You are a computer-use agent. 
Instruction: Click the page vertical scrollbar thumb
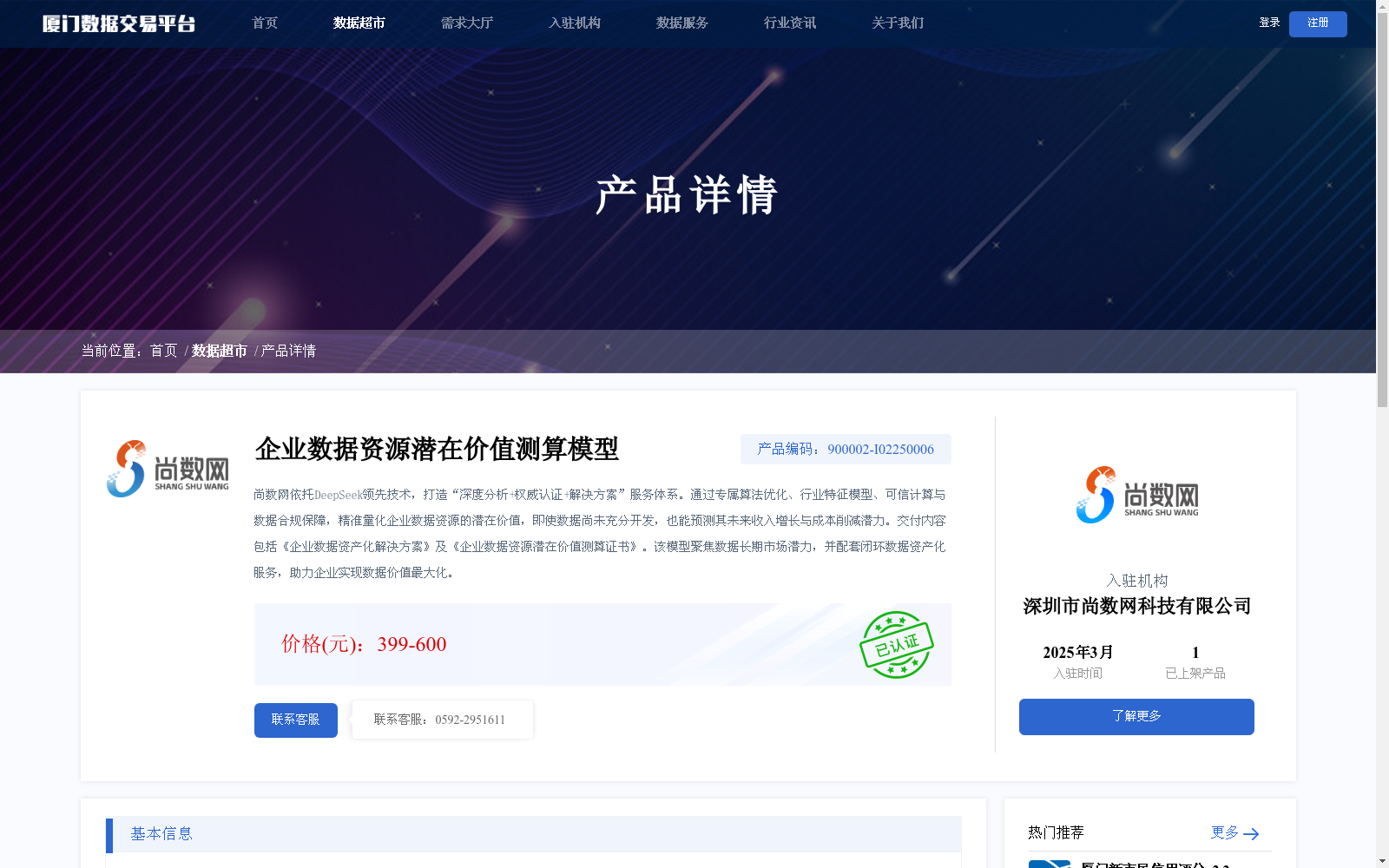click(x=1382, y=210)
